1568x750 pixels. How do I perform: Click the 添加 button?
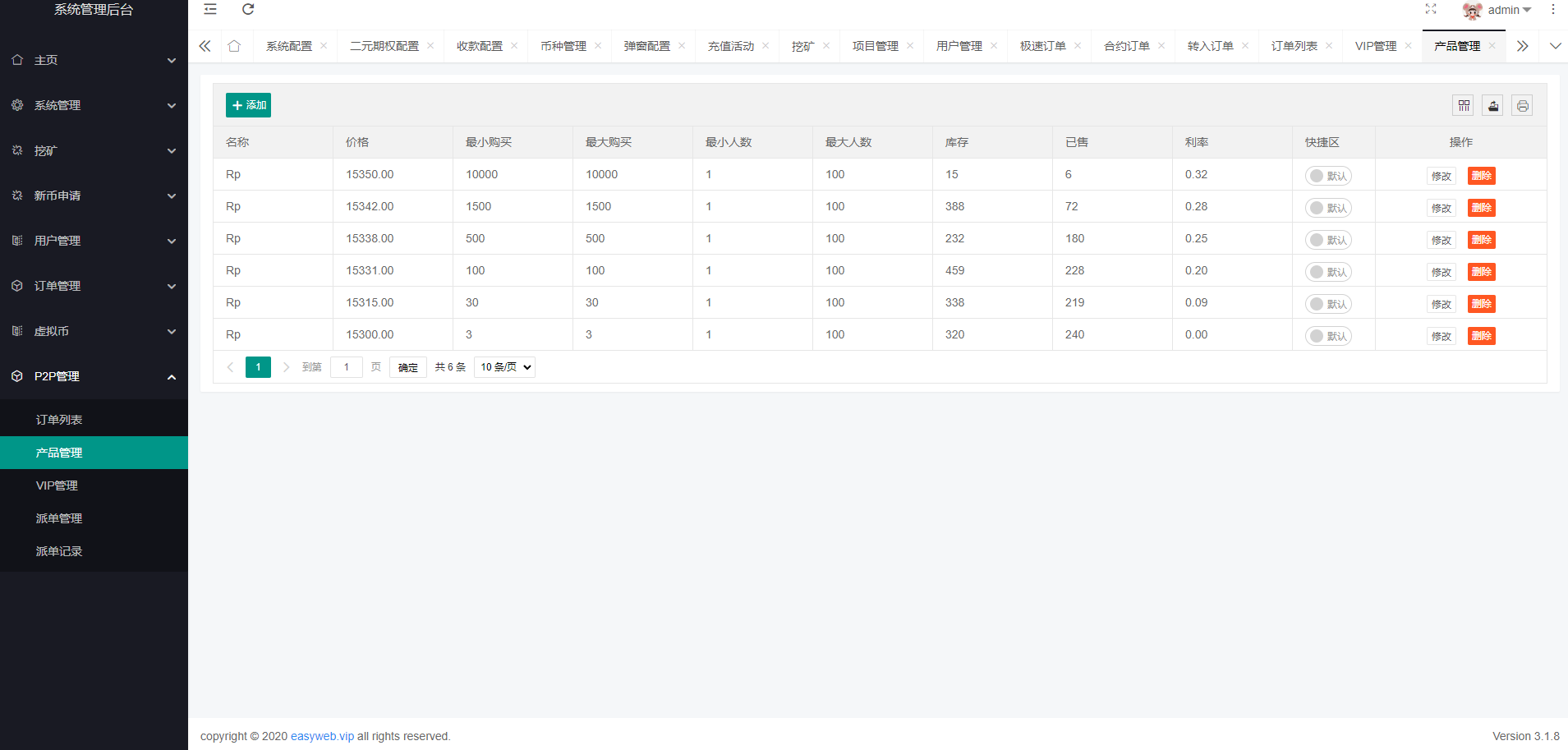tap(248, 105)
